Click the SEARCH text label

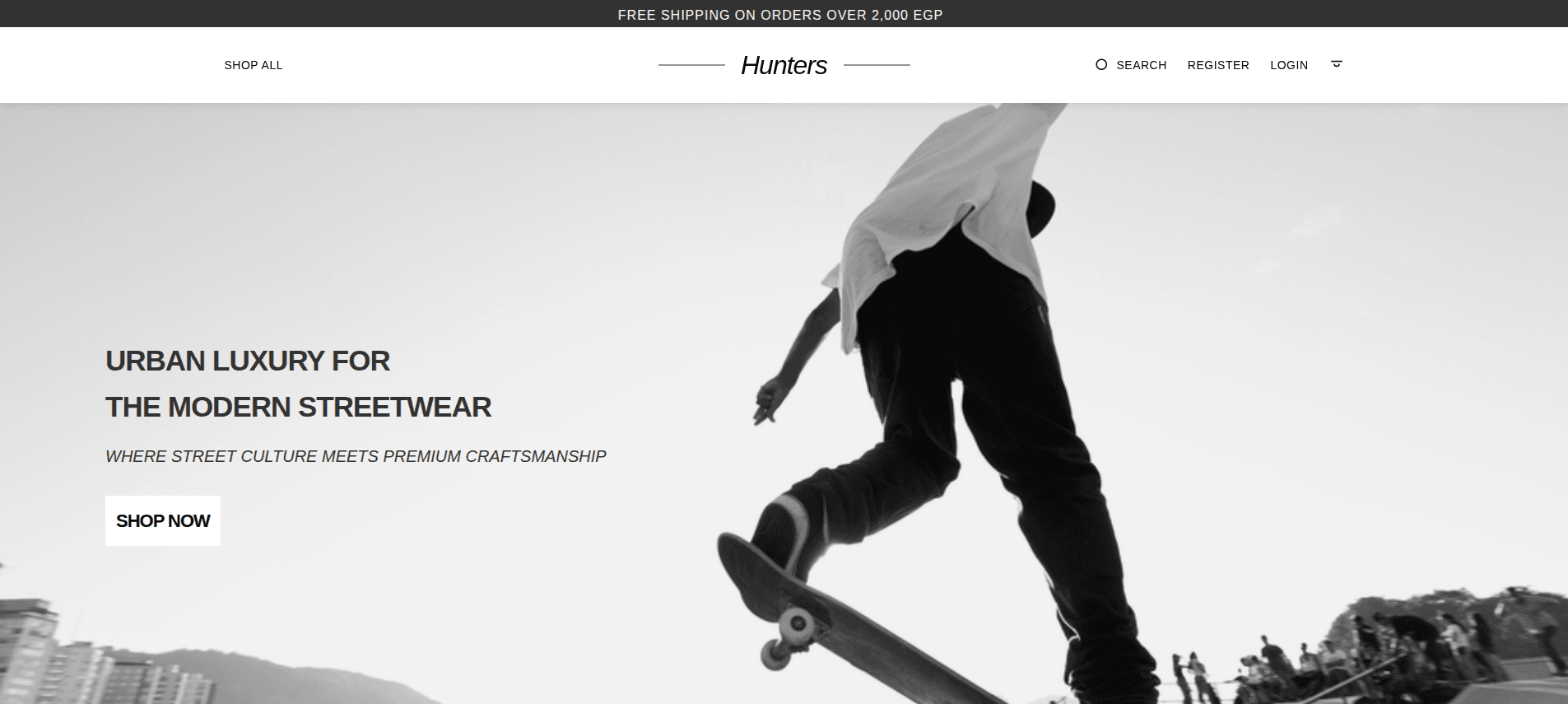pyautogui.click(x=1142, y=65)
